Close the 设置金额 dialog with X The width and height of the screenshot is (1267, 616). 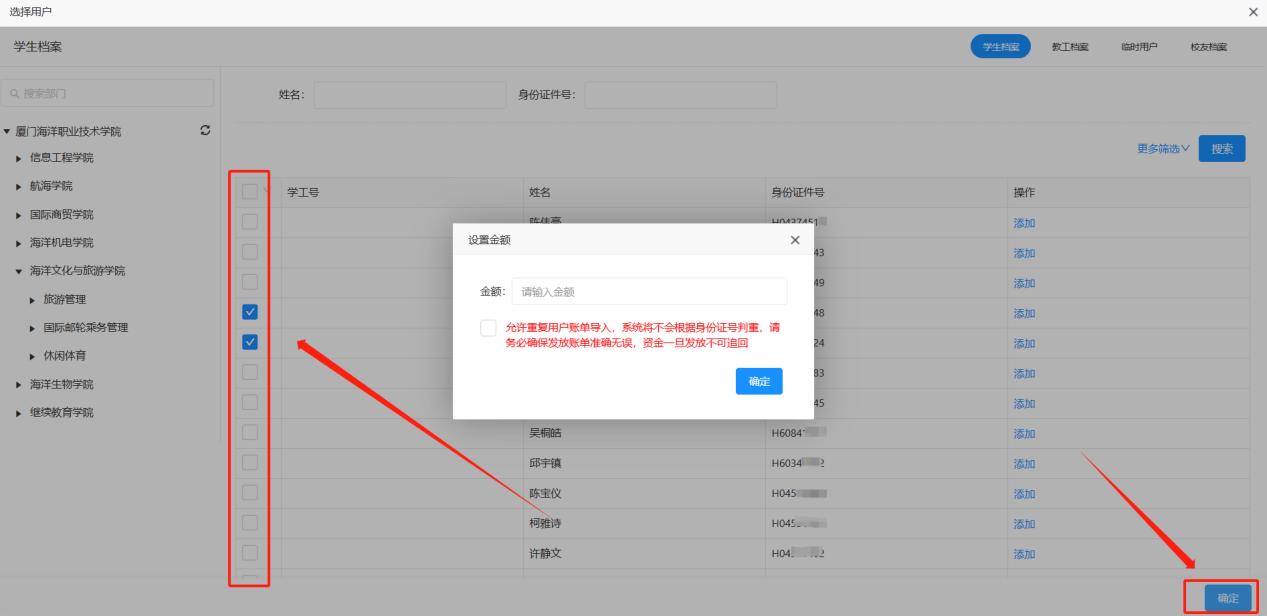click(795, 240)
